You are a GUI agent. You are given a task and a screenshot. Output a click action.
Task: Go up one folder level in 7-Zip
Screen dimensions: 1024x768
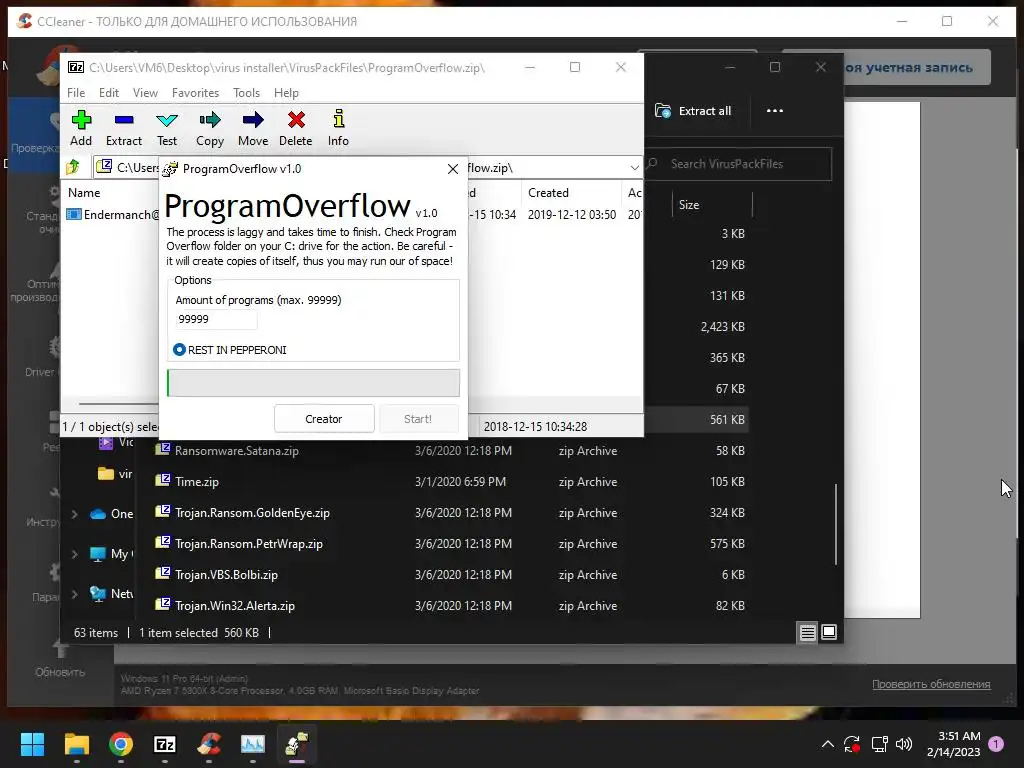pos(73,167)
